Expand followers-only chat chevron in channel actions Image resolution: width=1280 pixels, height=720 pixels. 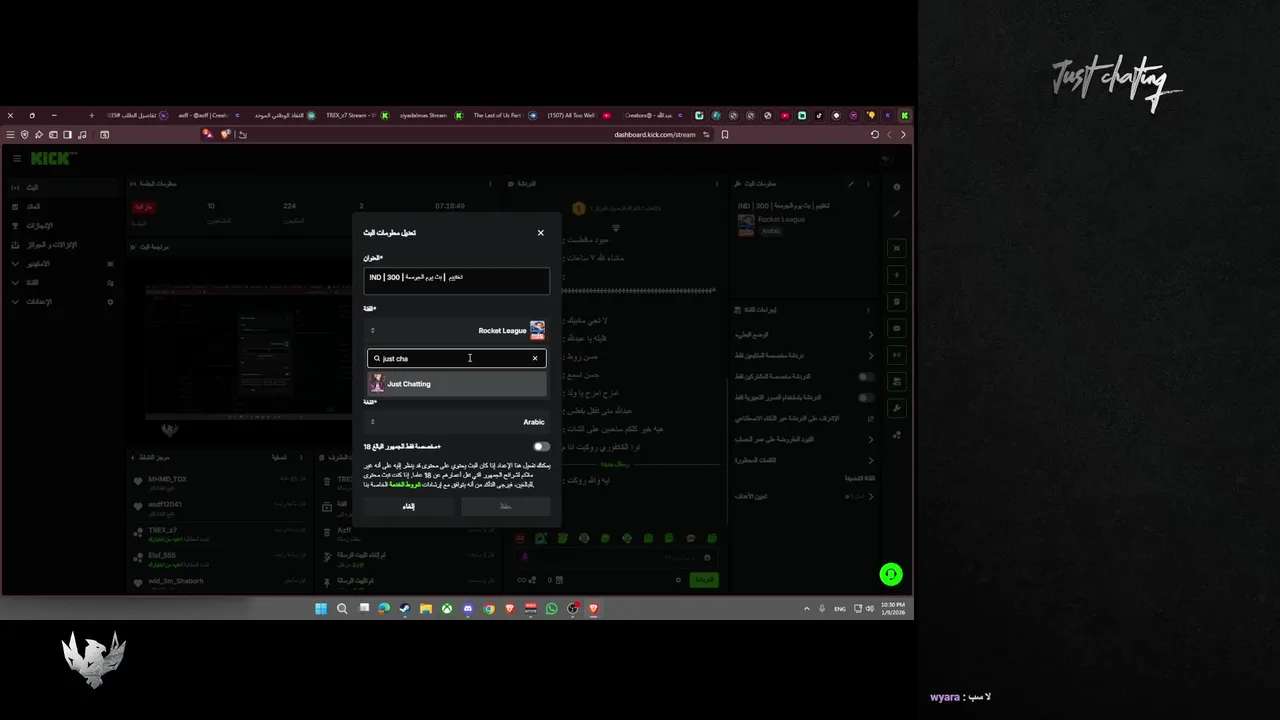(870, 356)
